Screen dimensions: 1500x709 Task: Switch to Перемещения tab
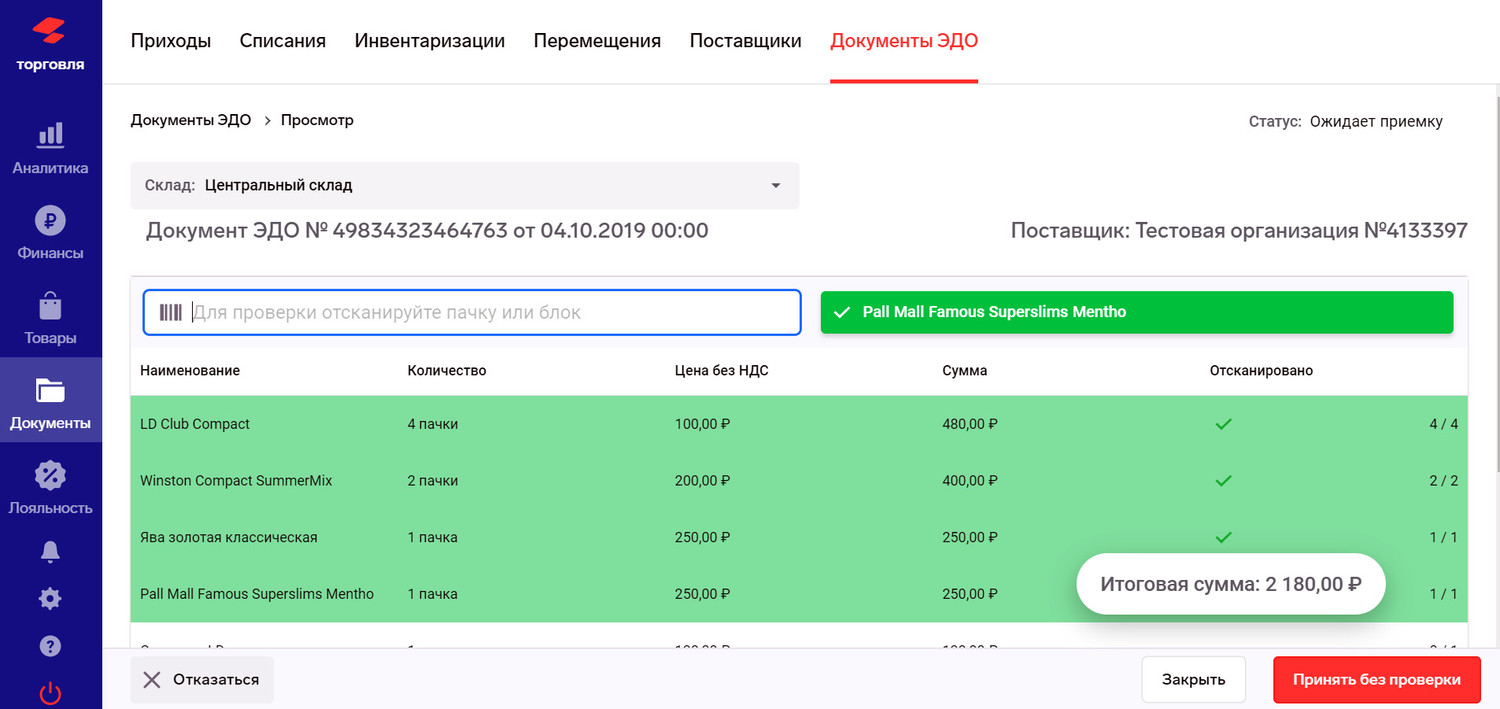[597, 41]
